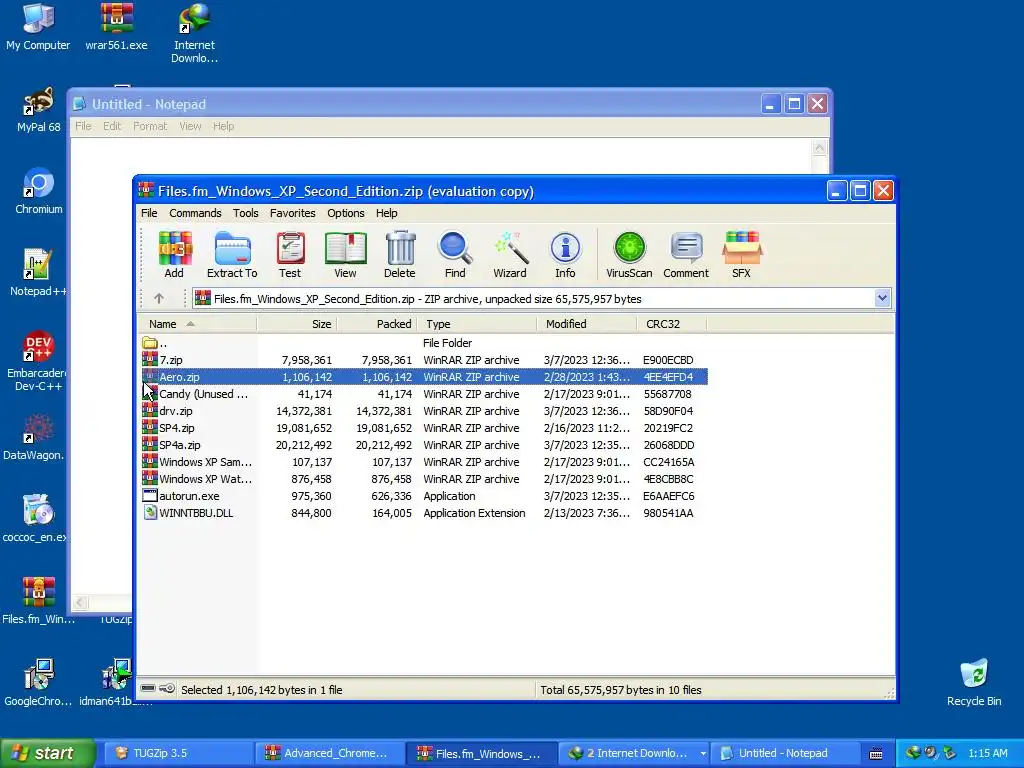Click the Add toolbar icon in WinRAR
The width and height of the screenshot is (1024, 768).
click(x=174, y=255)
